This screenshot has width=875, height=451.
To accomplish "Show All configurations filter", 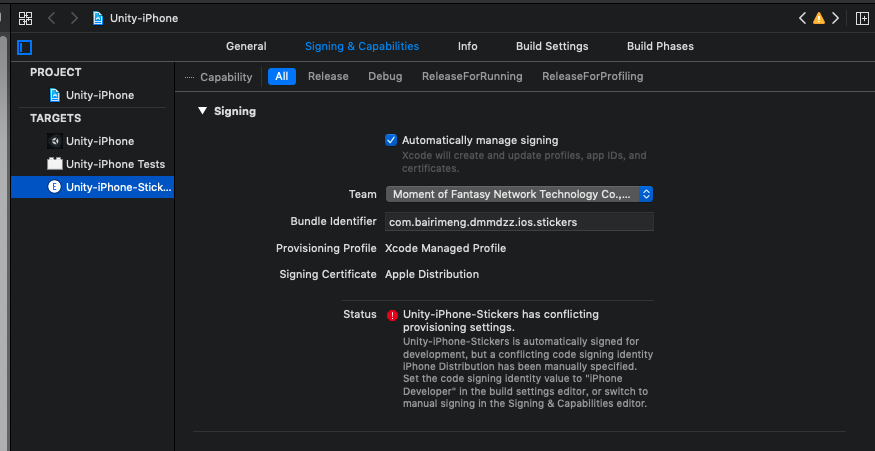I will 282,76.
